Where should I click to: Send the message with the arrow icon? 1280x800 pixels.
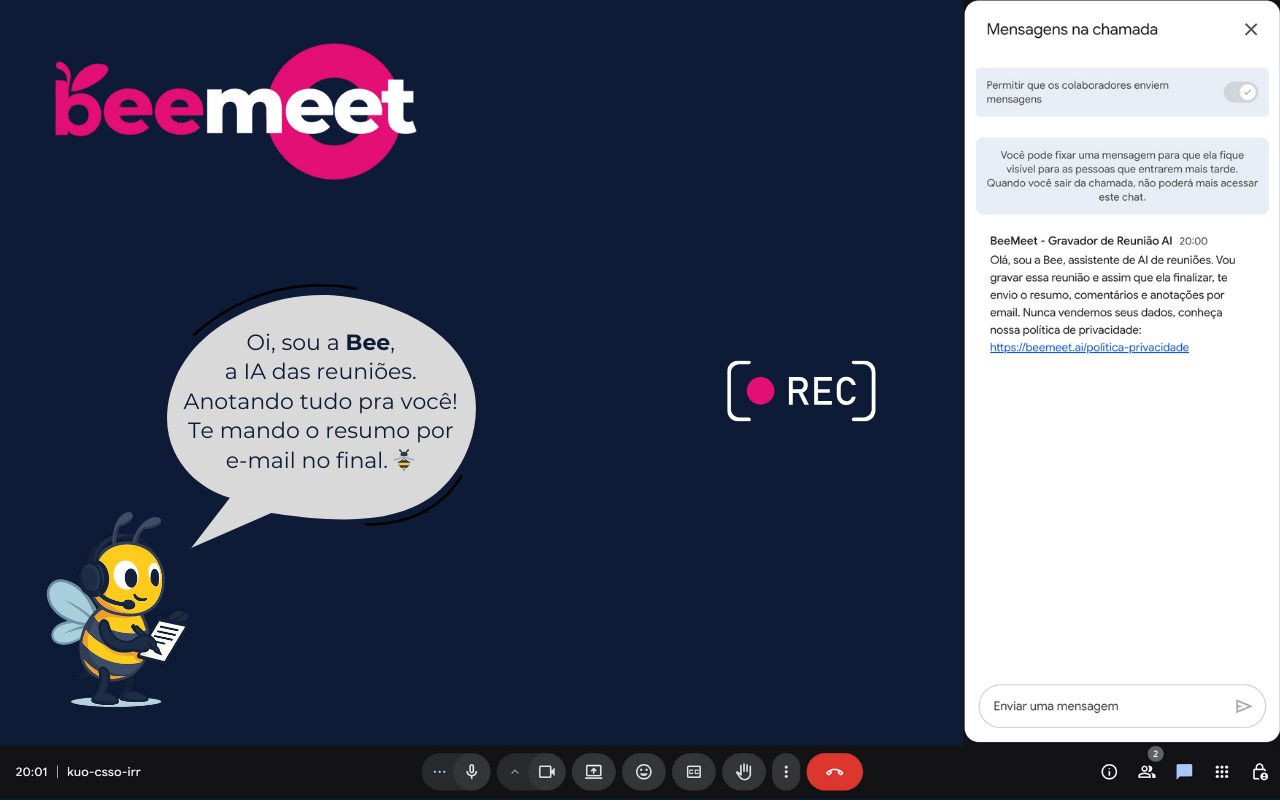(1244, 706)
